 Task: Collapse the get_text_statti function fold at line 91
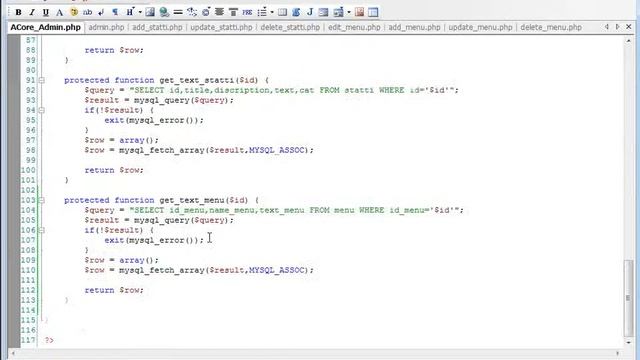42,80
